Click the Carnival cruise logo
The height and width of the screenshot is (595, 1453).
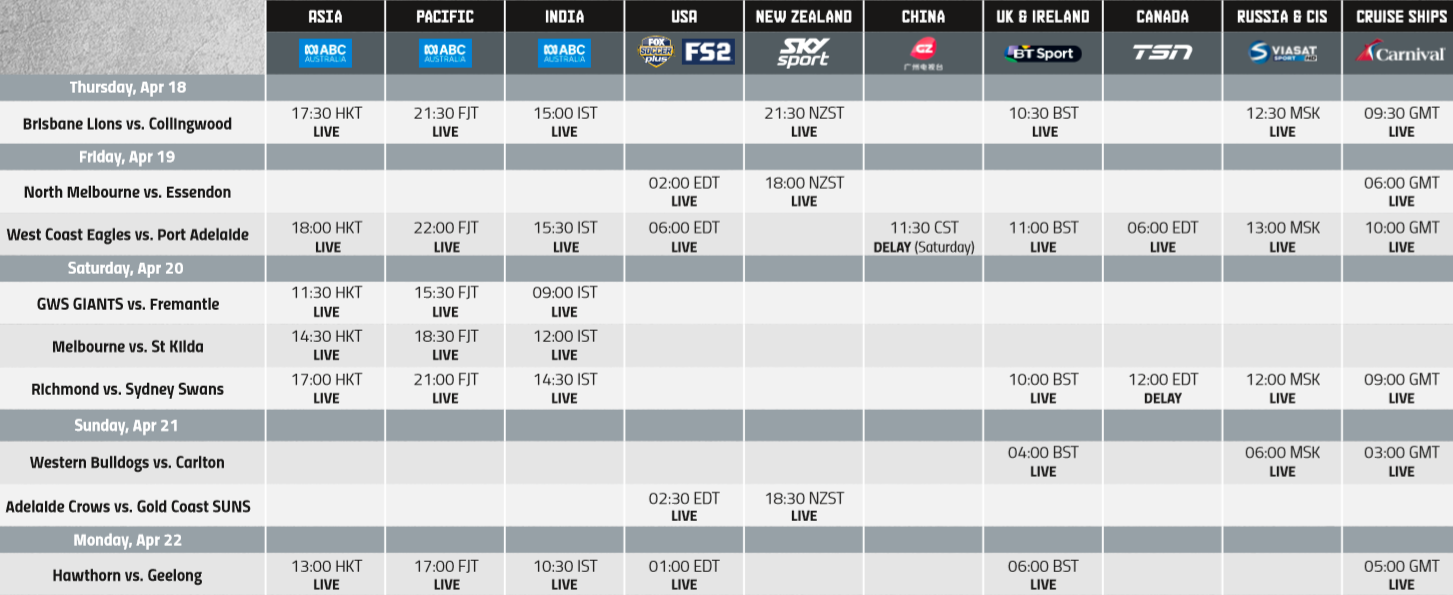click(1400, 53)
